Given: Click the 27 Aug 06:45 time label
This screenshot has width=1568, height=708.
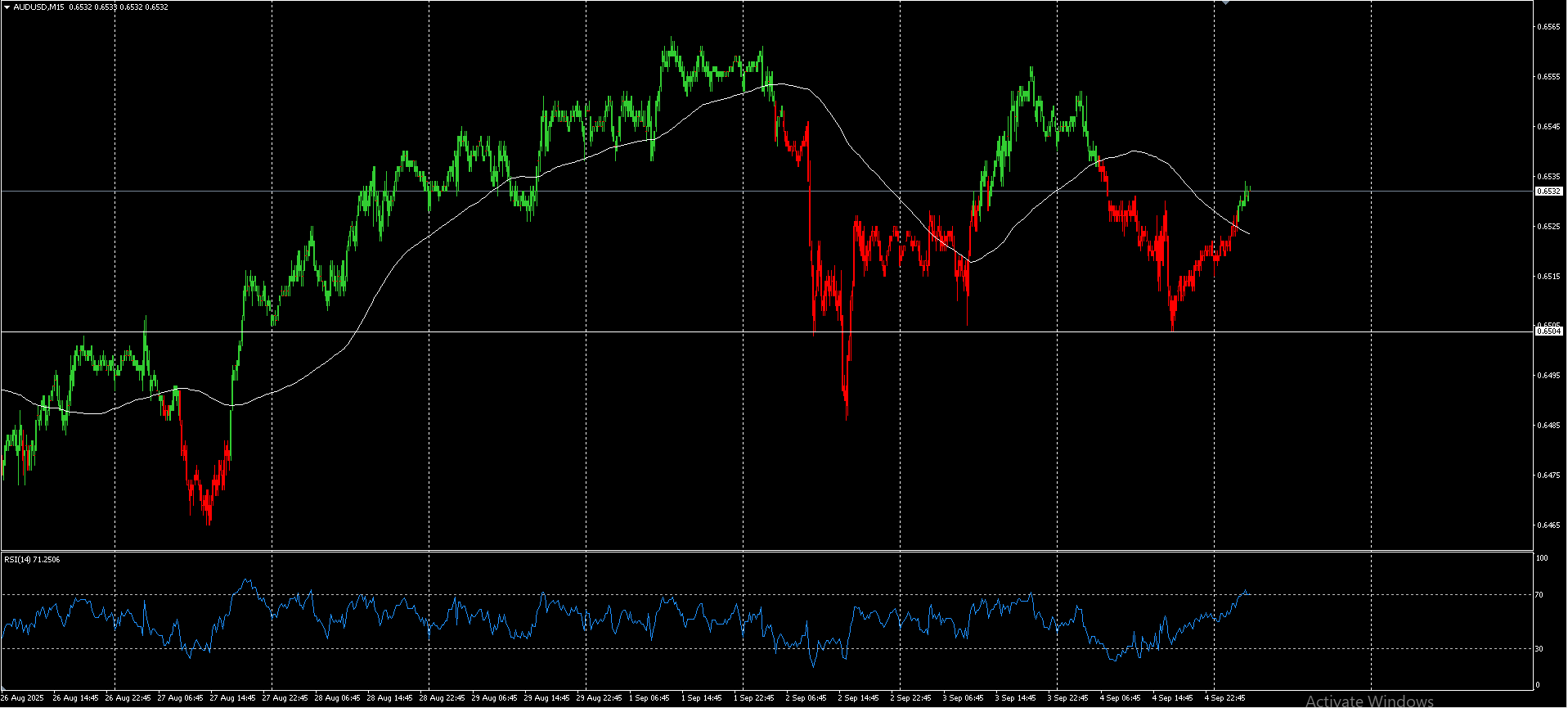Looking at the screenshot, I should tap(180, 698).
